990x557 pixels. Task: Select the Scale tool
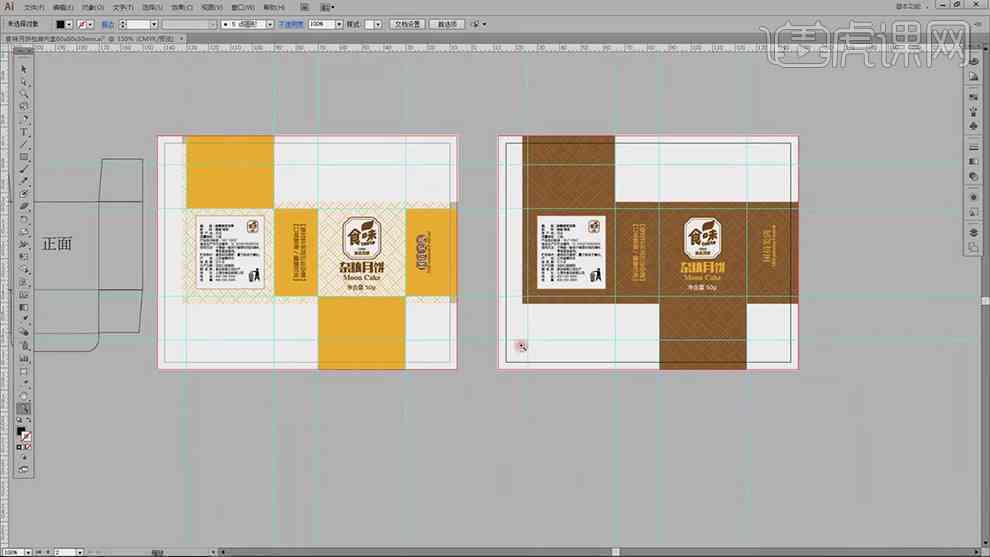tap(24, 232)
